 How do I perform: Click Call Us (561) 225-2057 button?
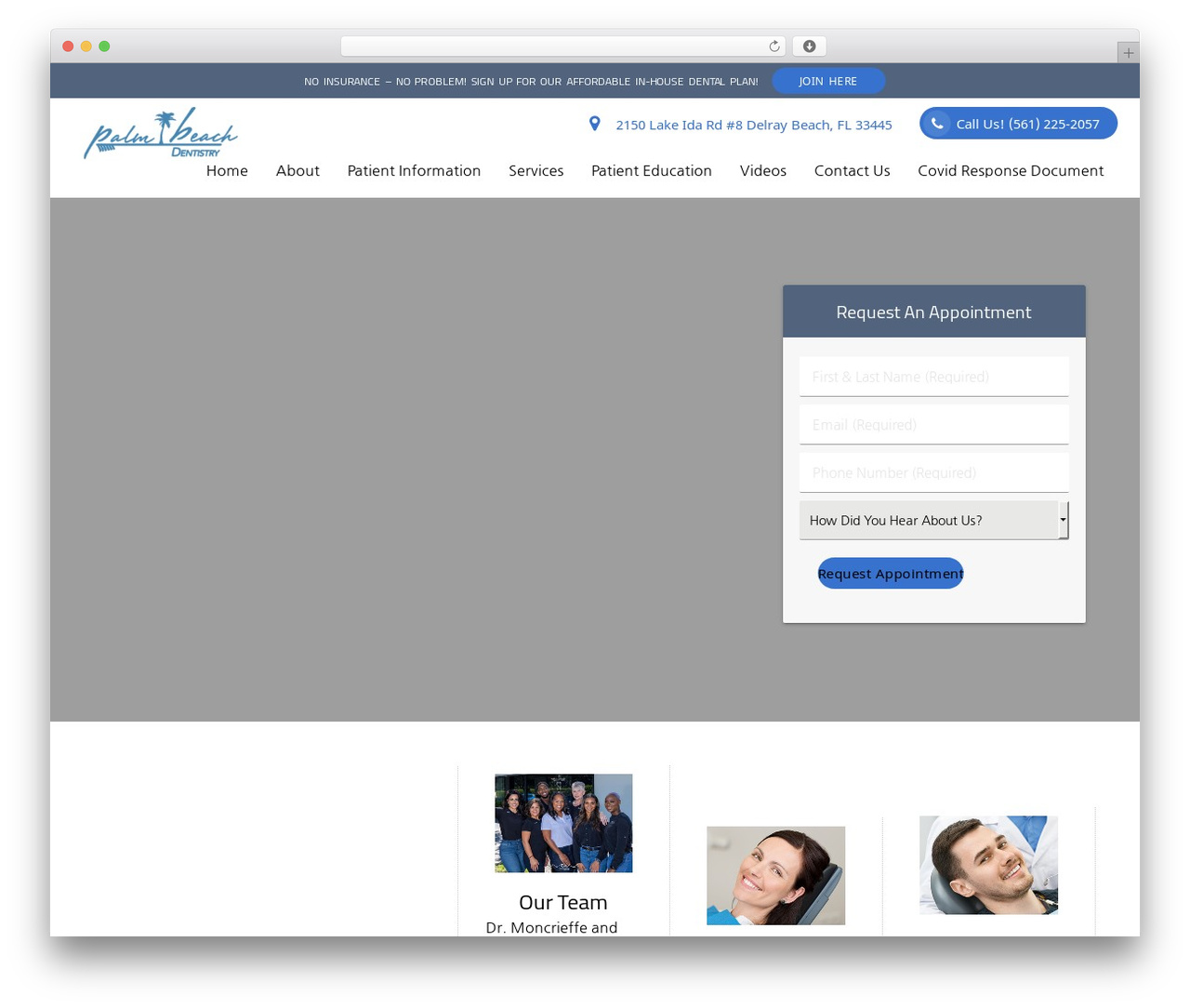[x=1018, y=124]
